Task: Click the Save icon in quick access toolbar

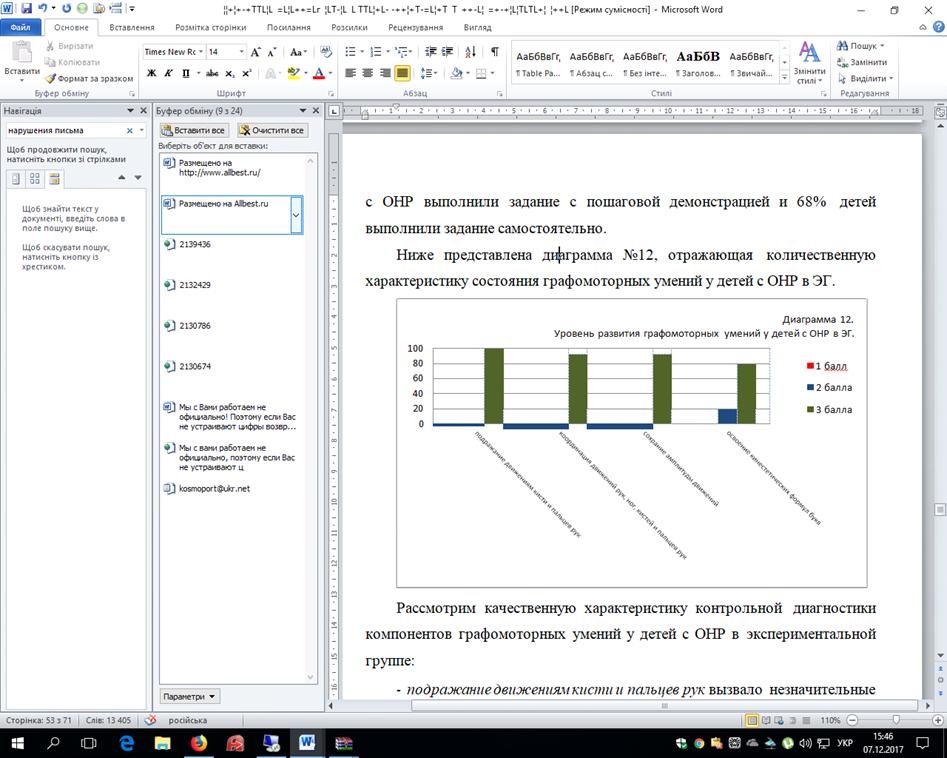Action: coord(27,8)
